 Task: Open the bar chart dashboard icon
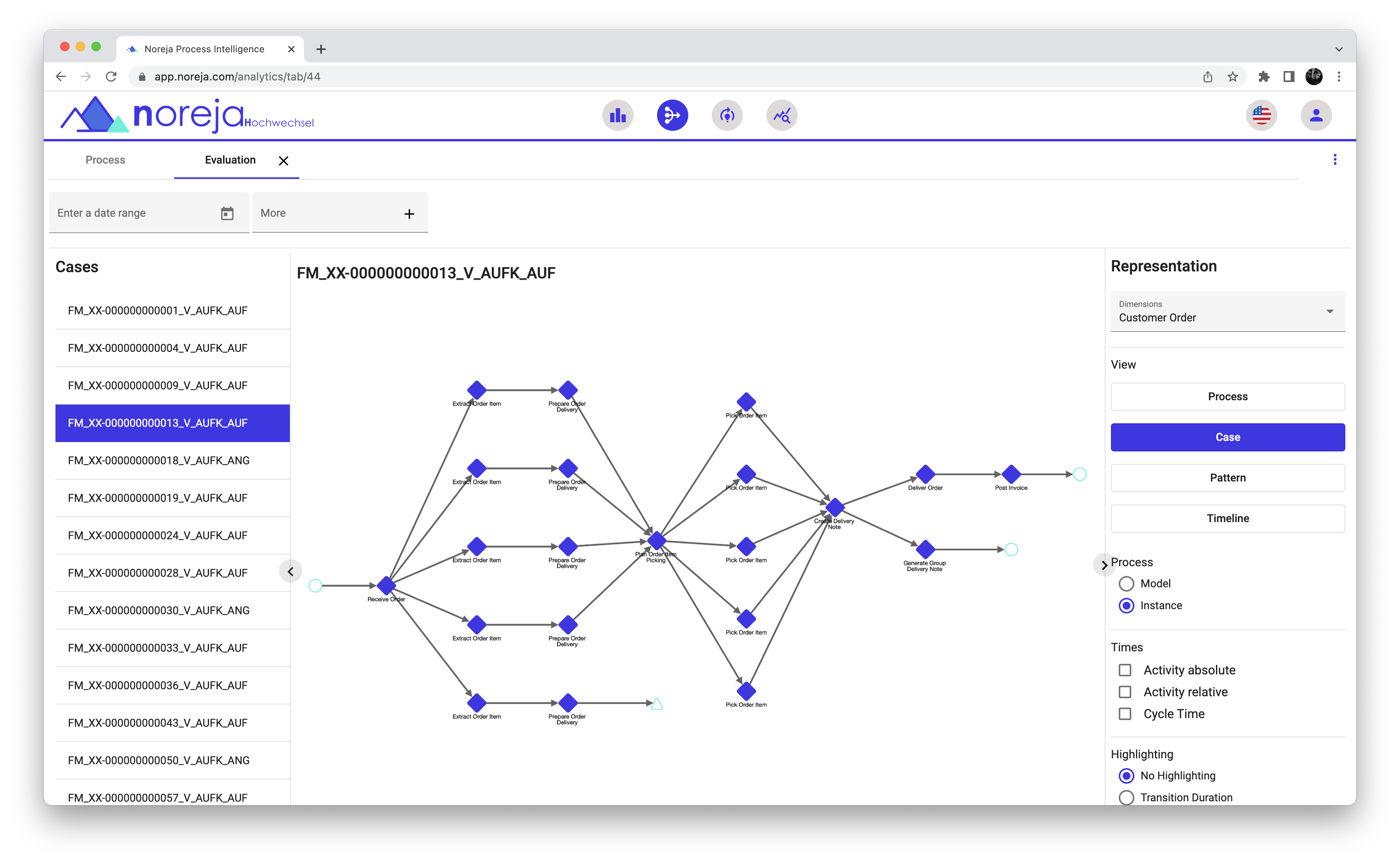point(618,116)
